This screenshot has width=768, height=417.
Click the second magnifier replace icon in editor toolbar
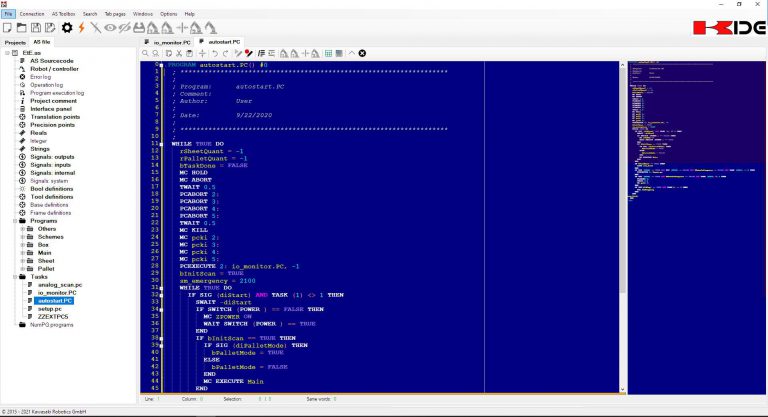click(156, 53)
